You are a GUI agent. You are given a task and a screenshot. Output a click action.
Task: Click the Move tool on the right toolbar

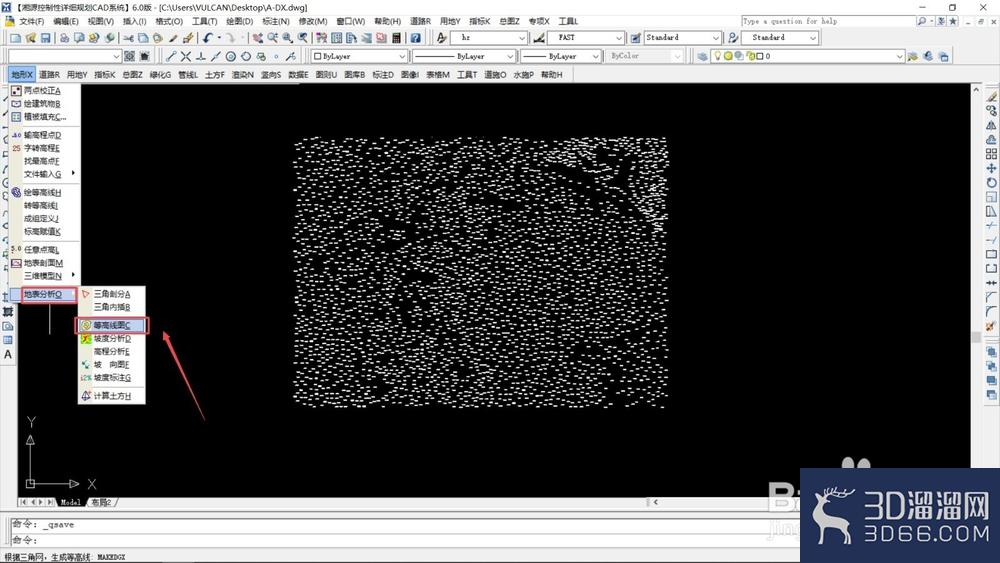991,168
